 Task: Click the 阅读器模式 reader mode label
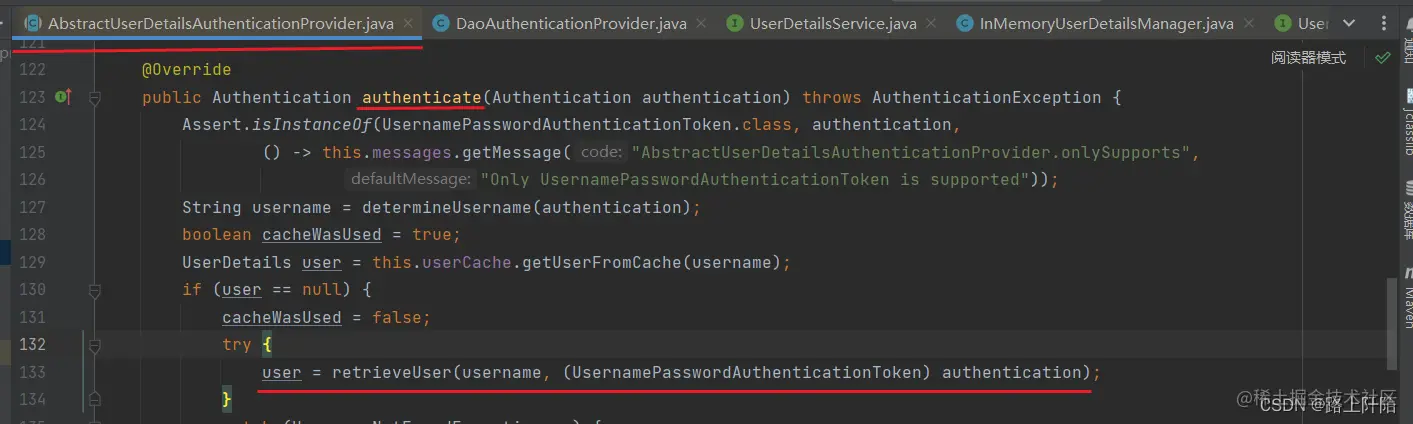point(1308,58)
